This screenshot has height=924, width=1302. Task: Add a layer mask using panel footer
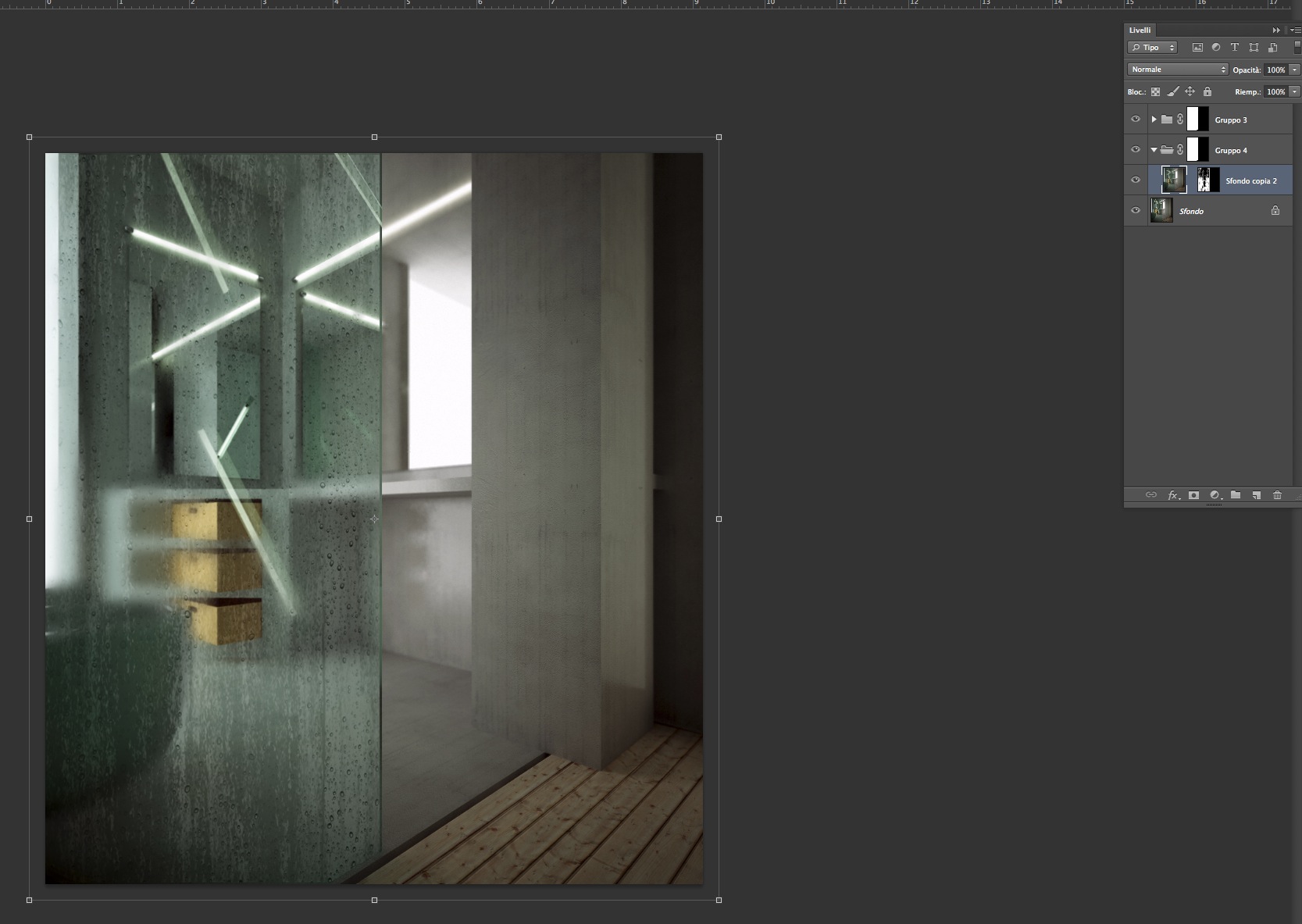1193,495
